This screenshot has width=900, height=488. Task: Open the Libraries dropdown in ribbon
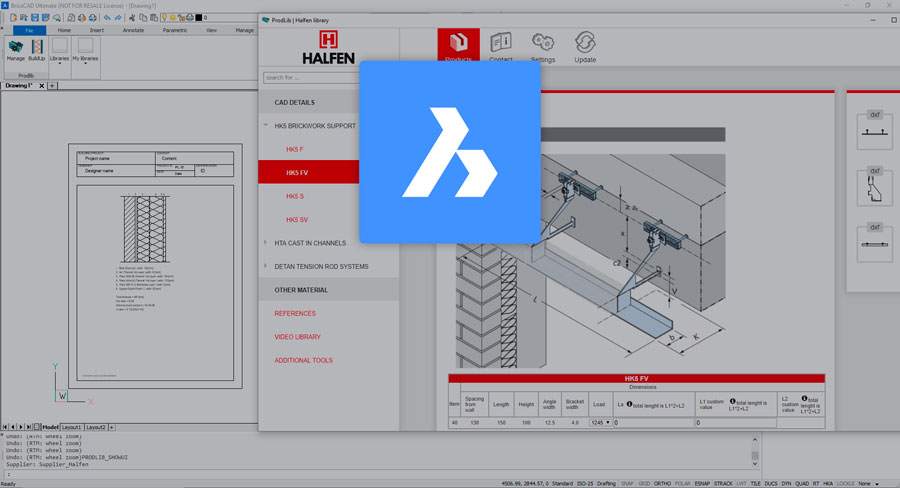point(59,51)
